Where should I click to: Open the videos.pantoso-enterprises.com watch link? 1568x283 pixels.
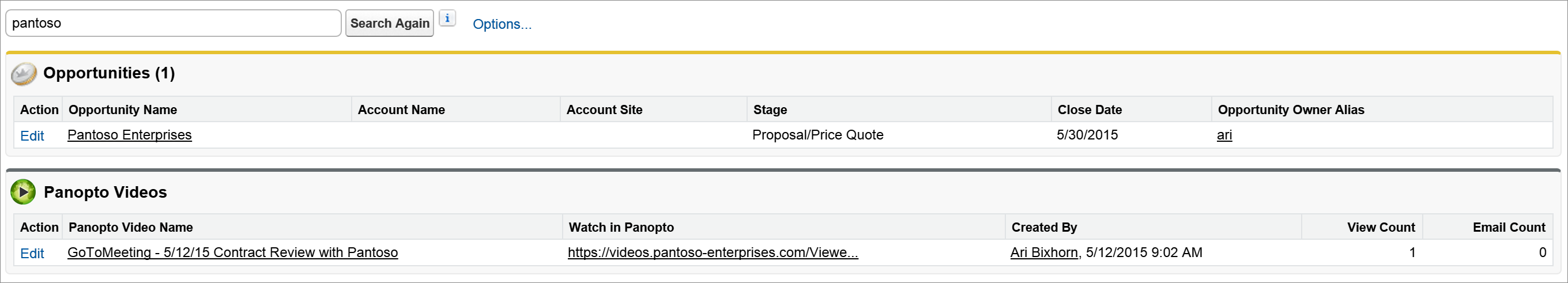[x=713, y=252]
